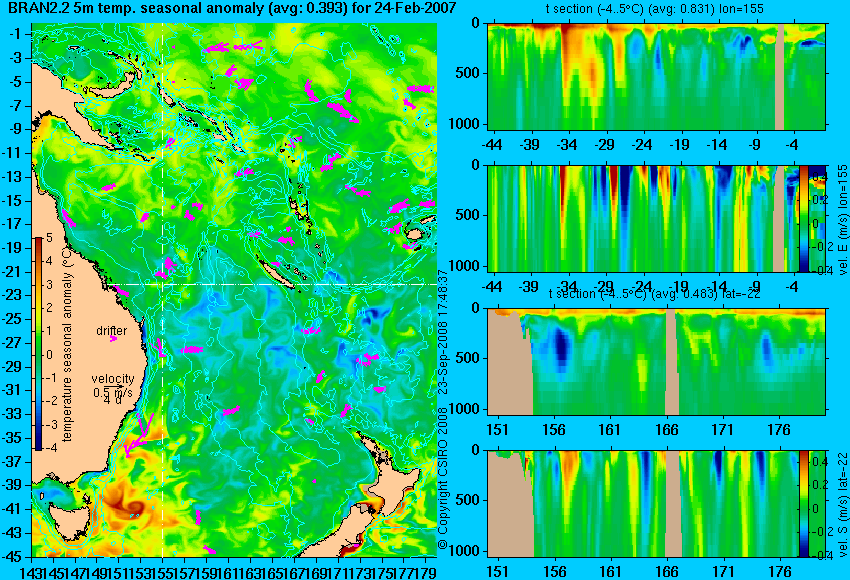Click the "0.5 m/s" legend text
The height and width of the screenshot is (580, 850).
click(x=113, y=392)
